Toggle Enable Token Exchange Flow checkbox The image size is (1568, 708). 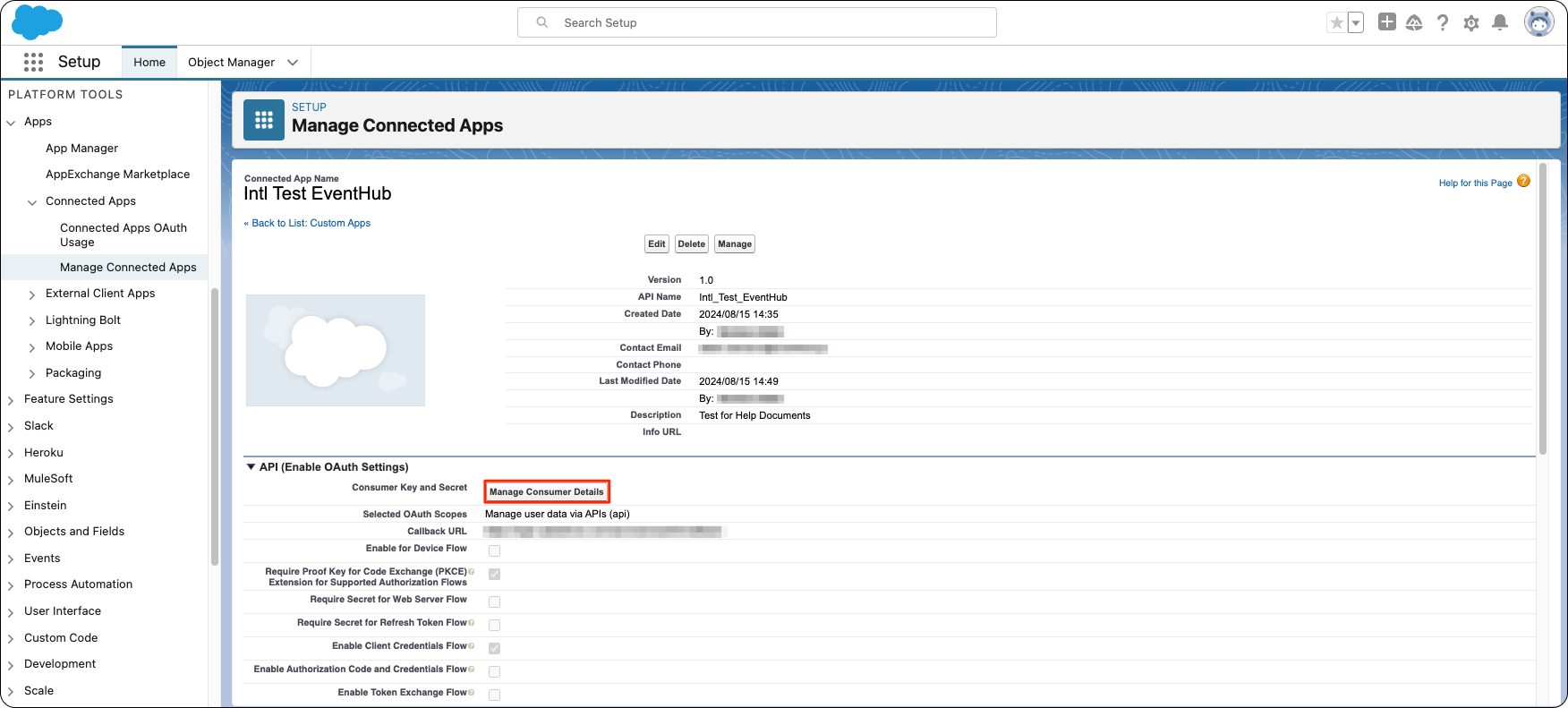(x=494, y=695)
